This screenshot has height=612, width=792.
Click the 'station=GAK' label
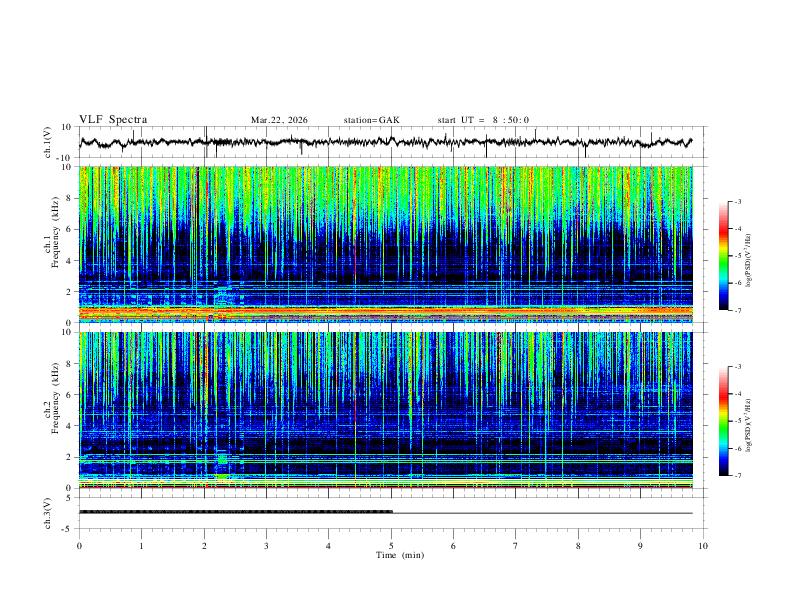tap(371, 120)
